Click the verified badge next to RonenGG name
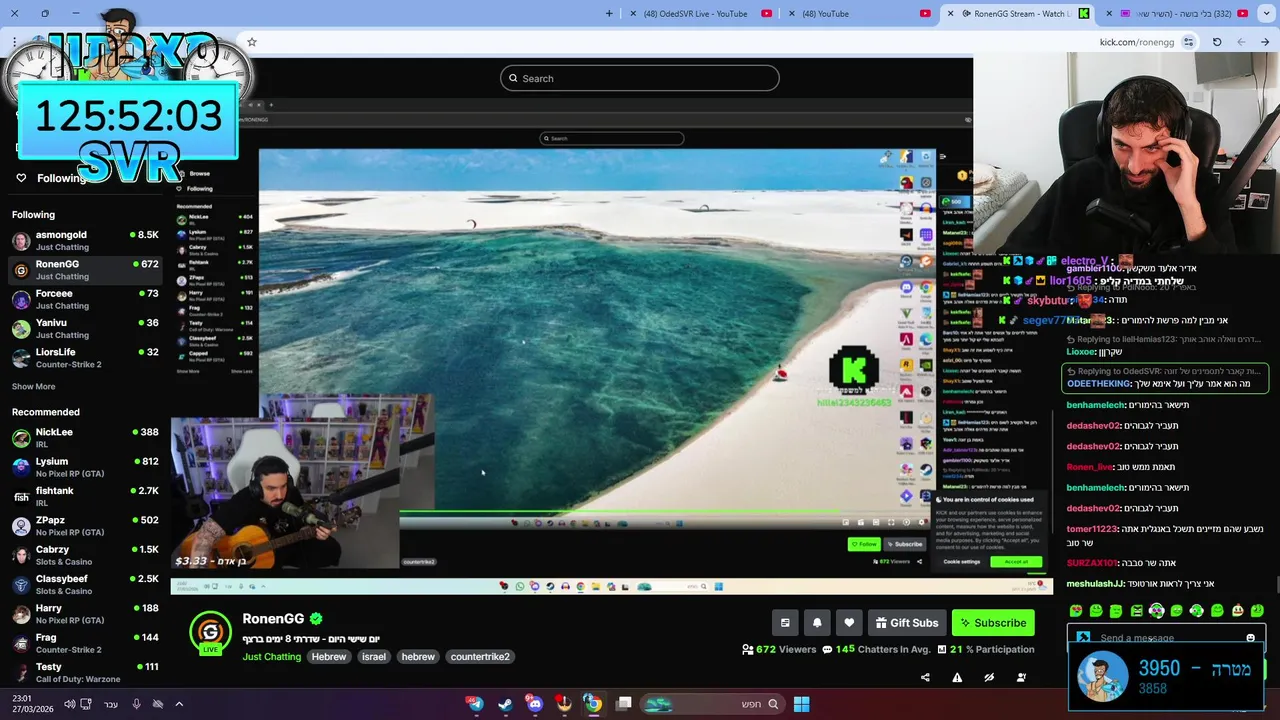1280x720 pixels. (x=316, y=619)
